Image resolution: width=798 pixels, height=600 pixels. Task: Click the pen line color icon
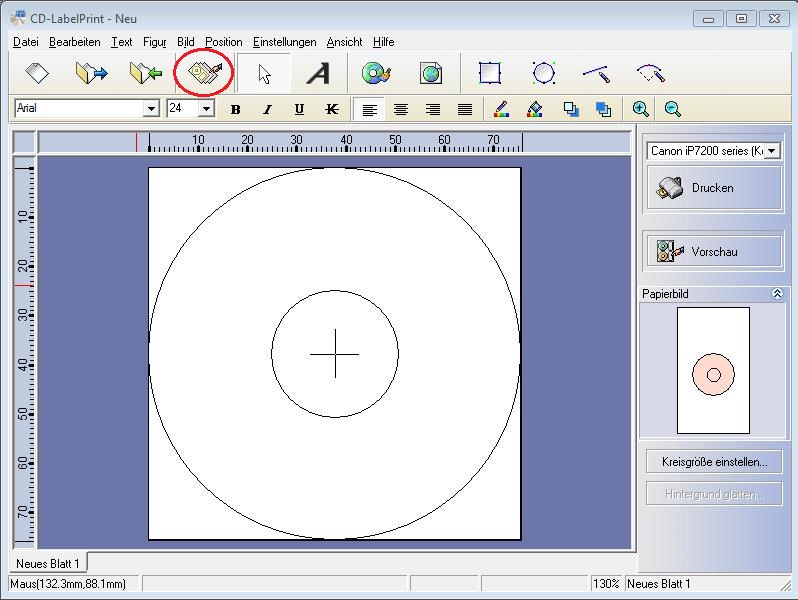click(x=502, y=109)
